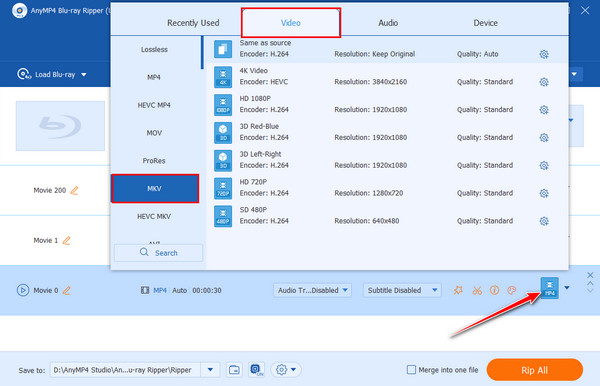
Task: Click the format Search field
Action: point(158,253)
